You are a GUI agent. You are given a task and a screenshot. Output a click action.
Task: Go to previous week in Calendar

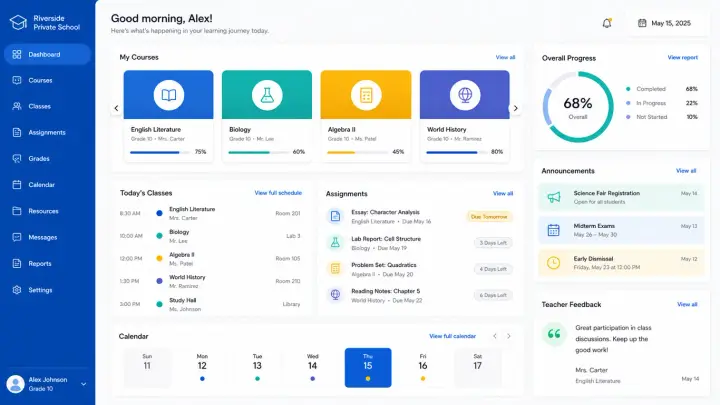[x=495, y=336]
